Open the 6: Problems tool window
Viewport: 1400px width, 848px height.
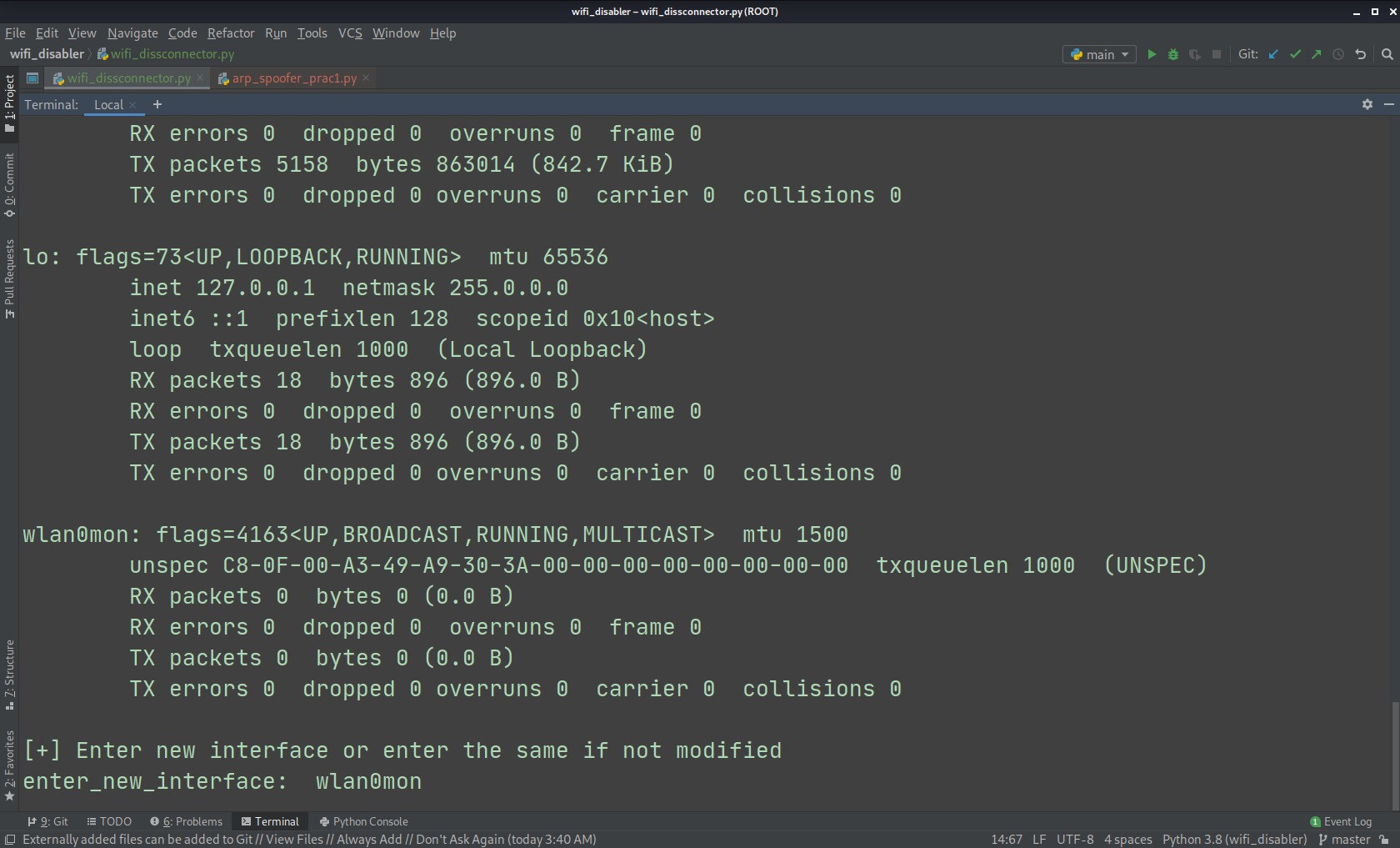click(x=186, y=821)
